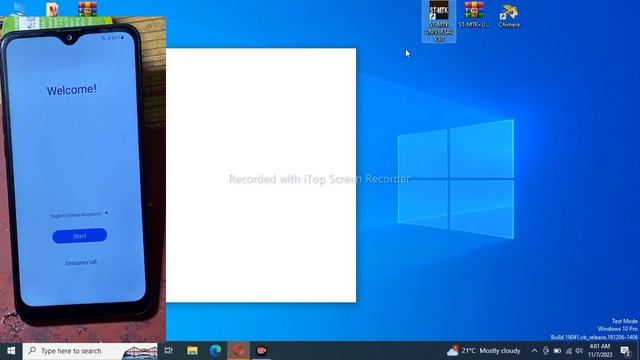Open iTop Screen Recorder from the taskbar
The height and width of the screenshot is (360, 640).
(262, 351)
